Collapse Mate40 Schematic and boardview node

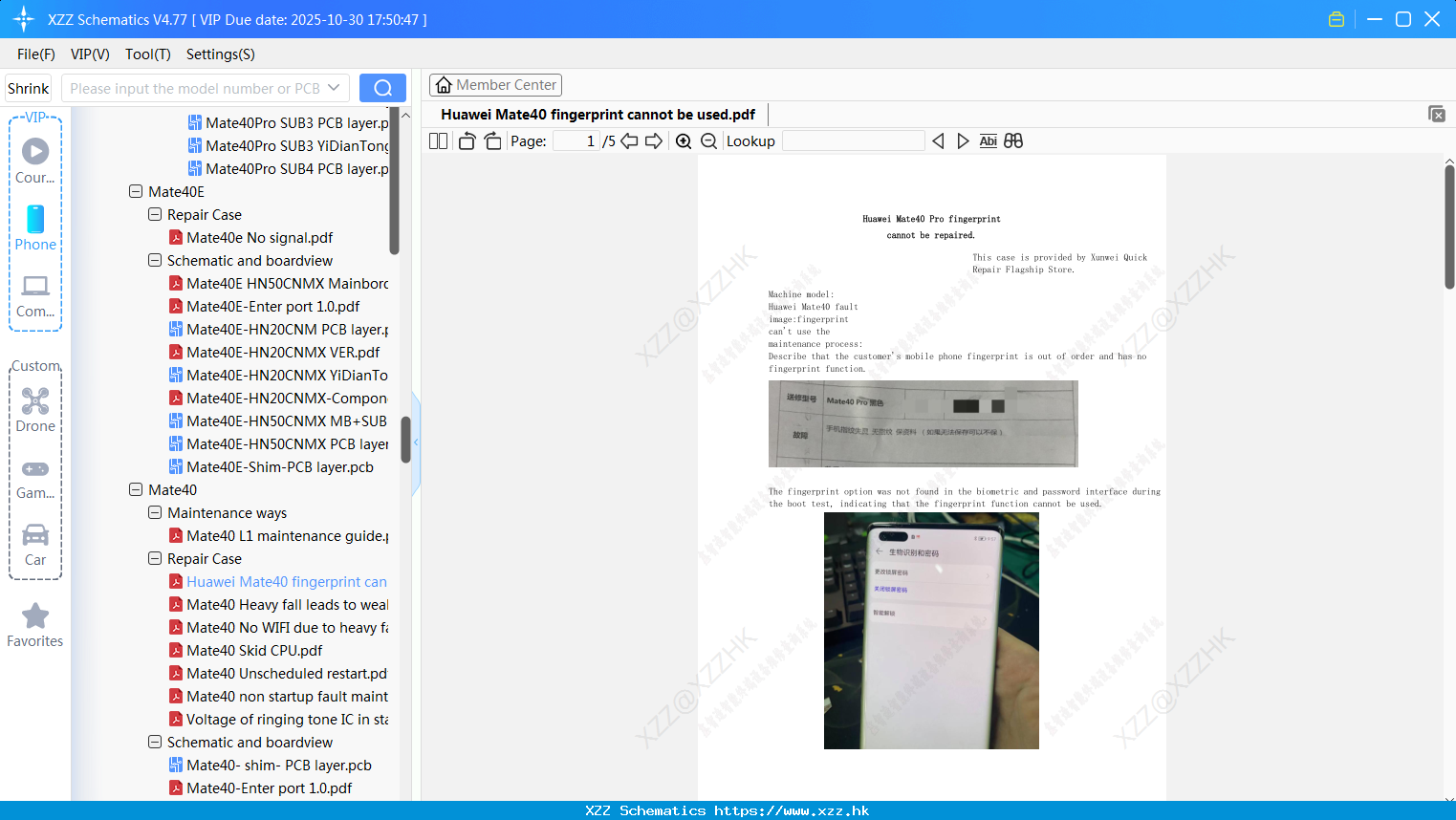point(155,742)
